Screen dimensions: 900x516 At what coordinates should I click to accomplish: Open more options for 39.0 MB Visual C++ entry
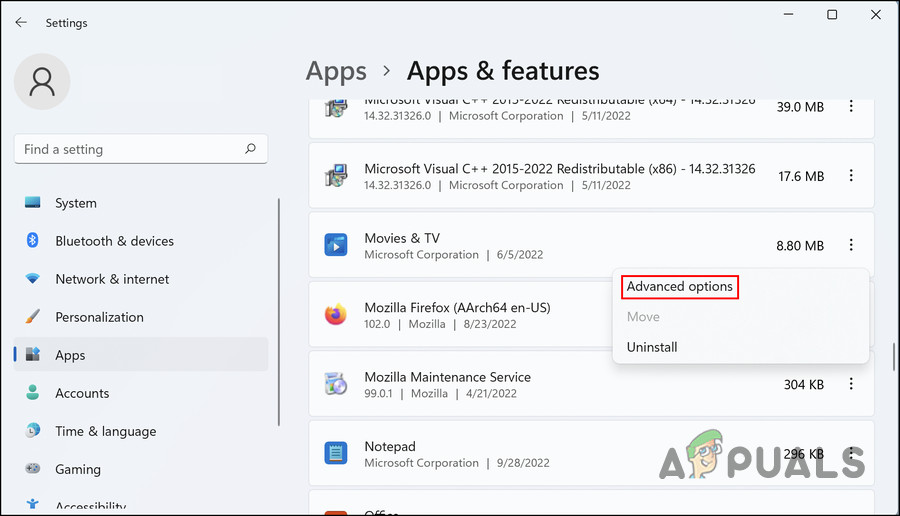pos(851,106)
